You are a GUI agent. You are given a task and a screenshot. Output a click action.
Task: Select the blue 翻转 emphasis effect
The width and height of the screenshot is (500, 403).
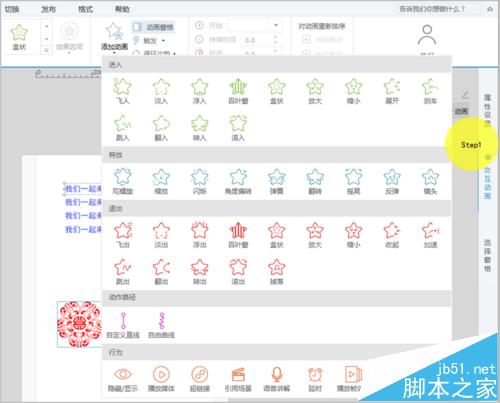[315, 181]
